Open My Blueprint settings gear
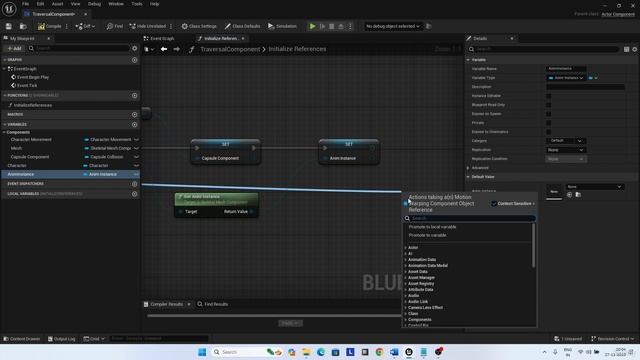 coord(135,48)
